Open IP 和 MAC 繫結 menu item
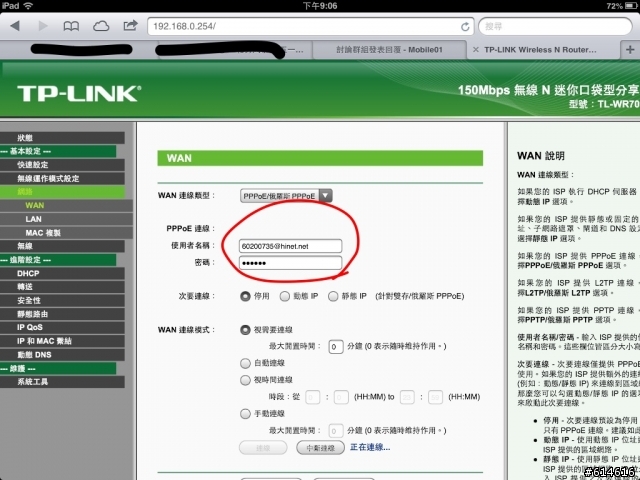640x480 pixels. pyautogui.click(x=62, y=341)
